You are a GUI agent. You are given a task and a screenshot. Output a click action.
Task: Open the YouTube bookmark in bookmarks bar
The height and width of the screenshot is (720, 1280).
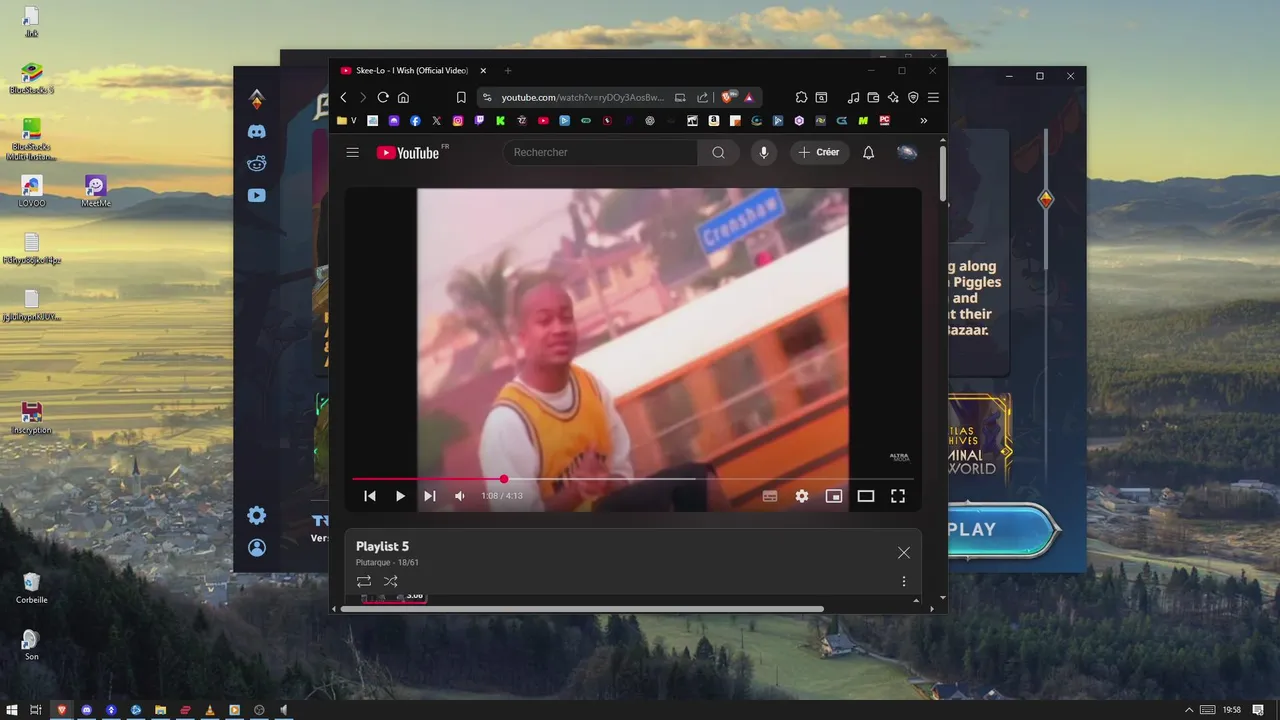(x=543, y=120)
